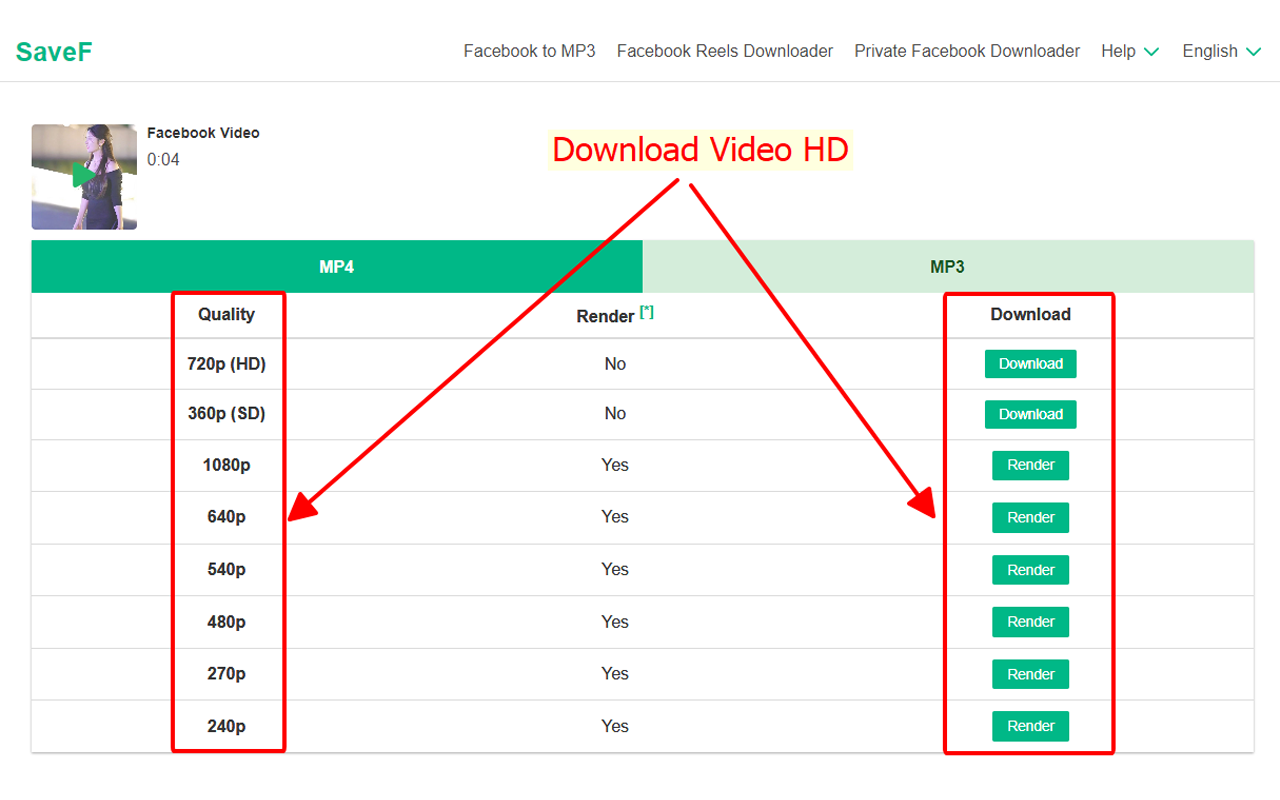
Task: Download the 360p SD video
Action: point(1030,414)
